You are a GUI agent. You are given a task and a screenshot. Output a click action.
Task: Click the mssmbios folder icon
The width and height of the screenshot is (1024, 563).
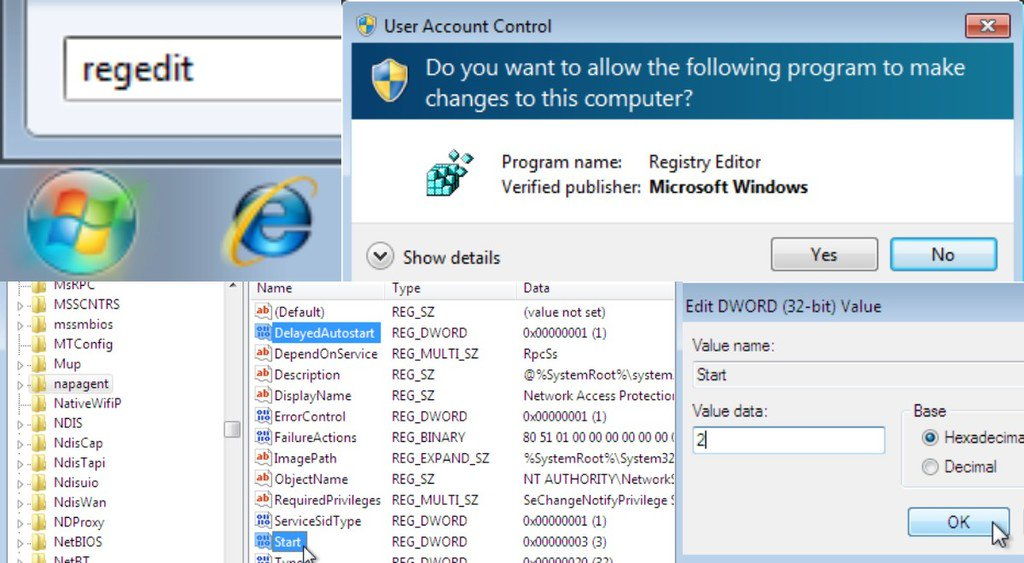pyautogui.click(x=39, y=324)
